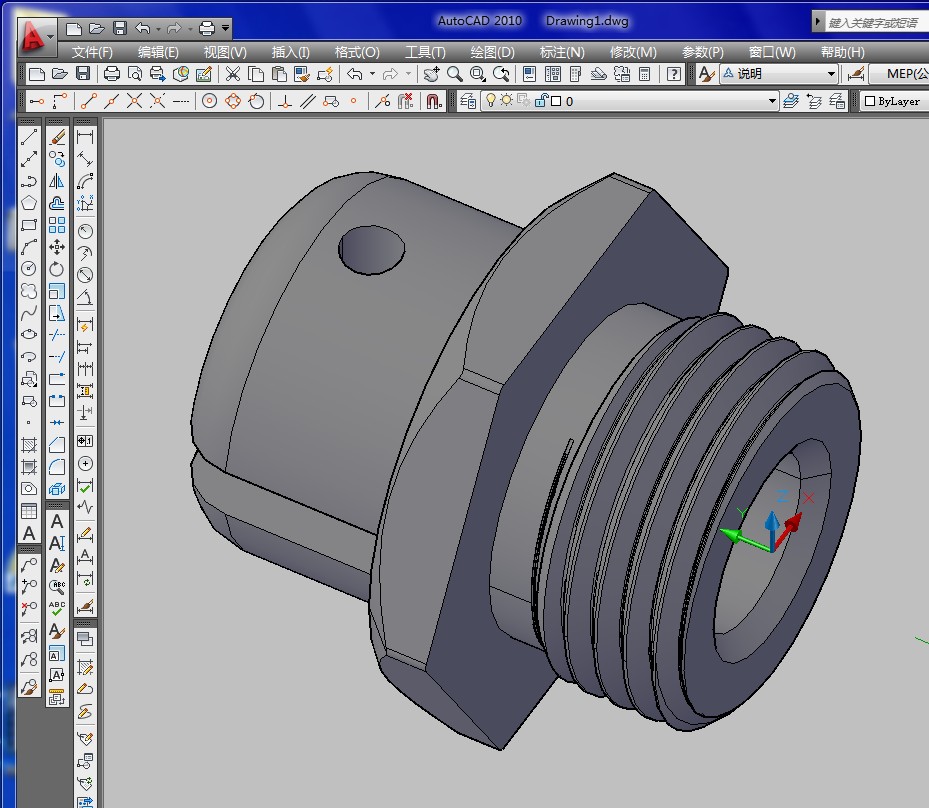Expand Quick Access Toolbar customize arrow

point(225,28)
